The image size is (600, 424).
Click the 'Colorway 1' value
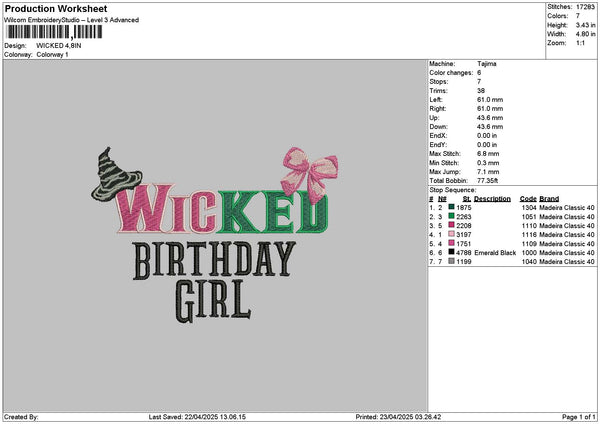pyautogui.click(x=52, y=54)
